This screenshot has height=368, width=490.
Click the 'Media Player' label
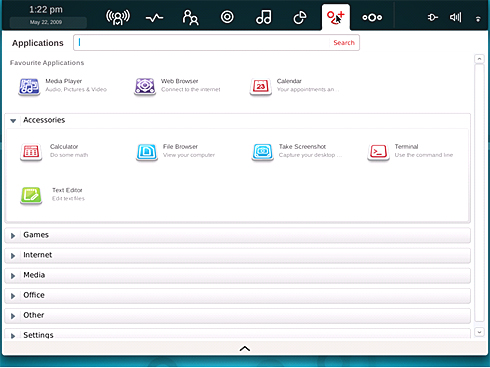point(64,81)
